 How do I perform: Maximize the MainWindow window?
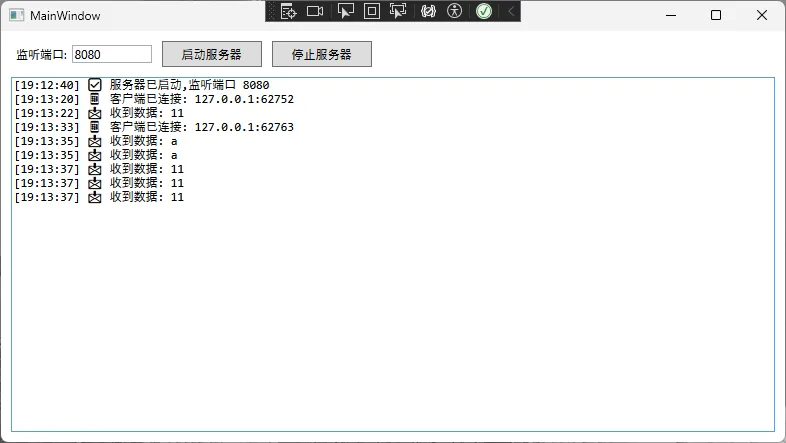pyautogui.click(x=716, y=15)
